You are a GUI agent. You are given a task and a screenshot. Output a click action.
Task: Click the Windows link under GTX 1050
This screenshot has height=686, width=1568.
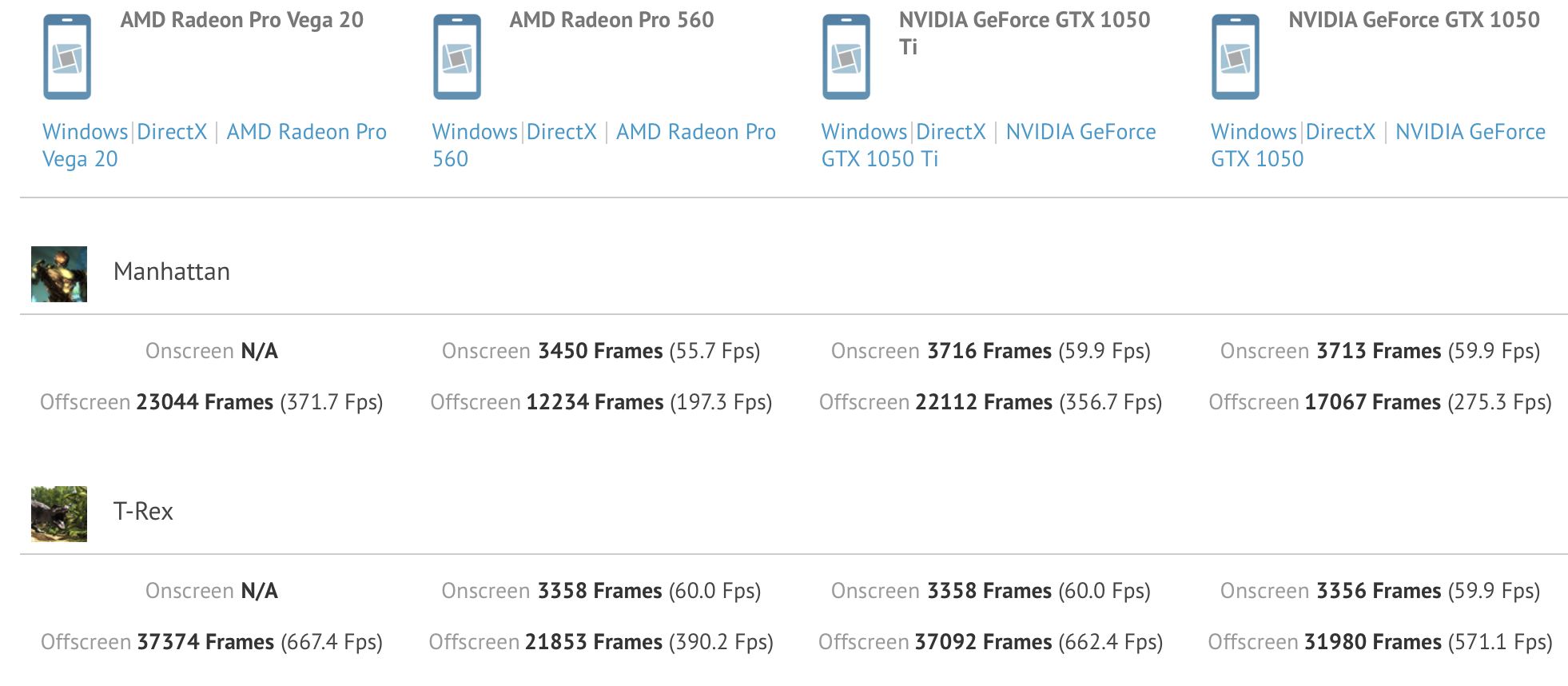(1253, 132)
